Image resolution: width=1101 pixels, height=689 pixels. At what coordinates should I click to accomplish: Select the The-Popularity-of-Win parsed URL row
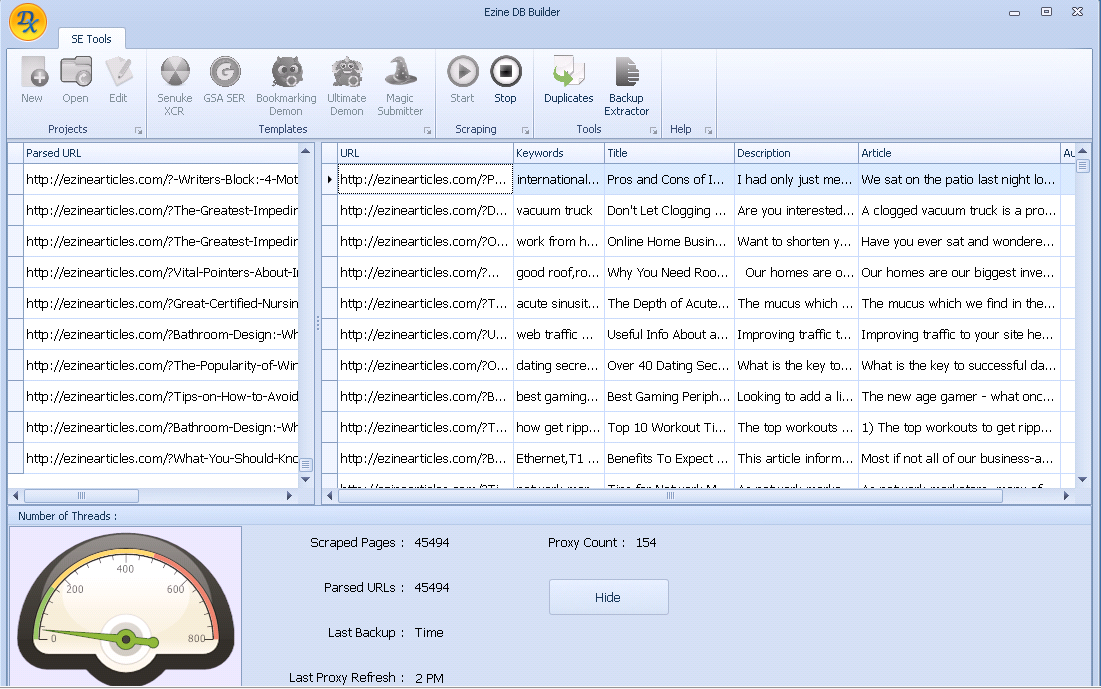pyautogui.click(x=161, y=365)
